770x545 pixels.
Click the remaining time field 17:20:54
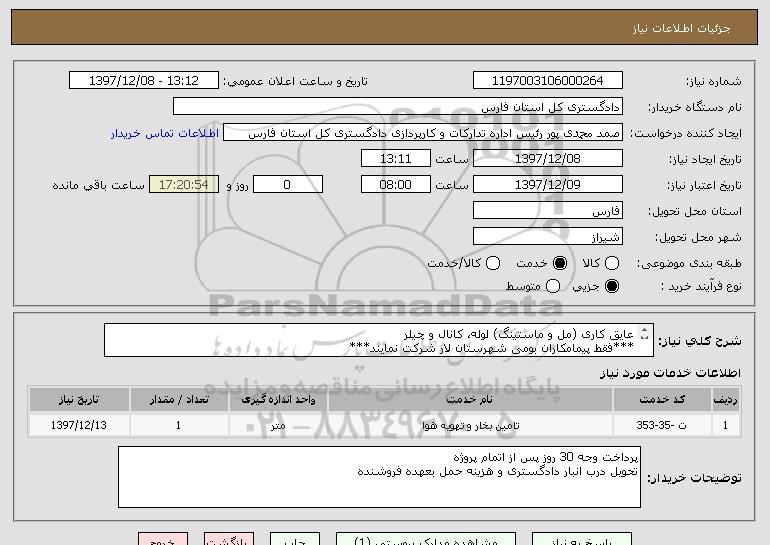point(184,185)
